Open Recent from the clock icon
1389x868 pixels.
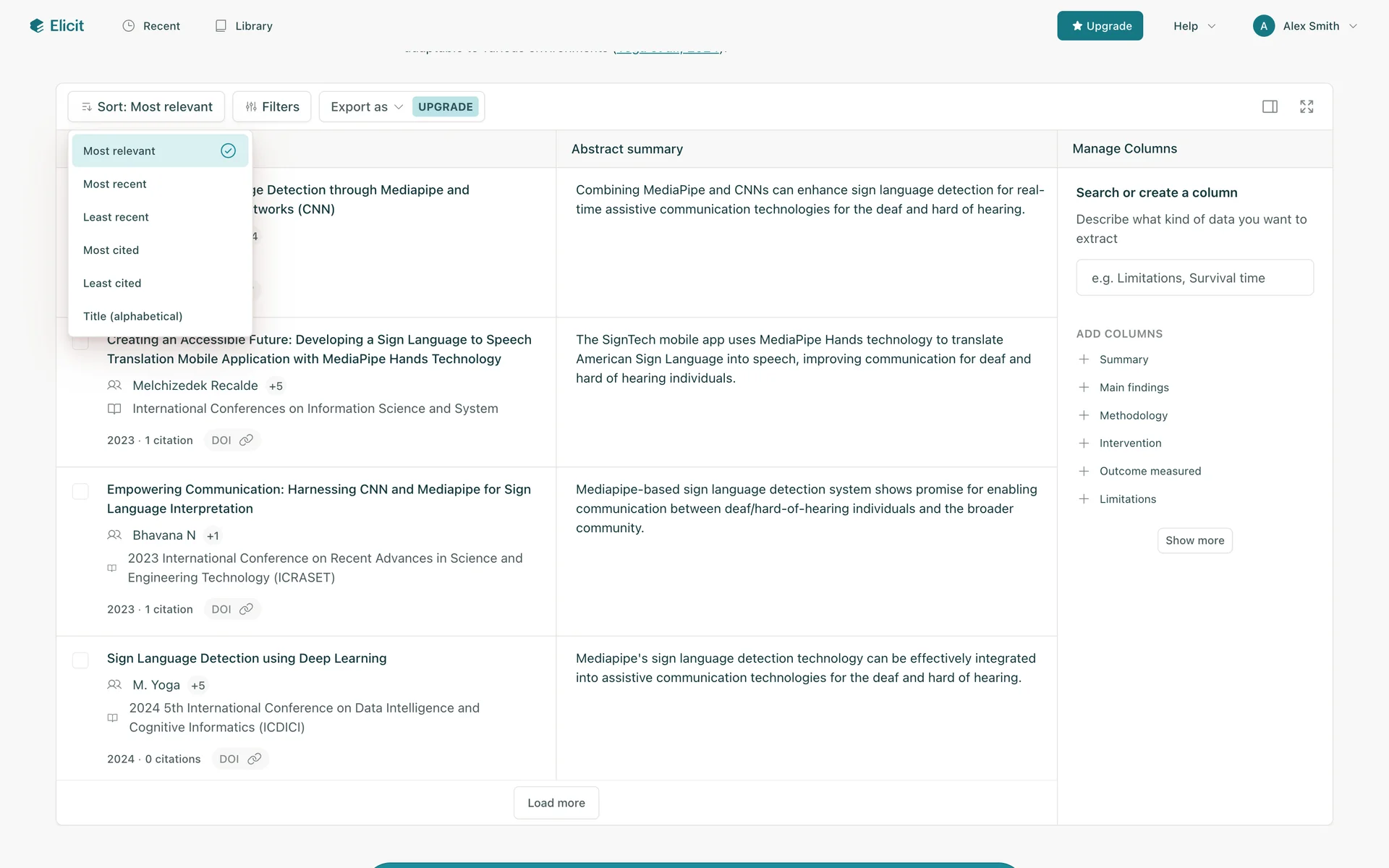point(129,26)
